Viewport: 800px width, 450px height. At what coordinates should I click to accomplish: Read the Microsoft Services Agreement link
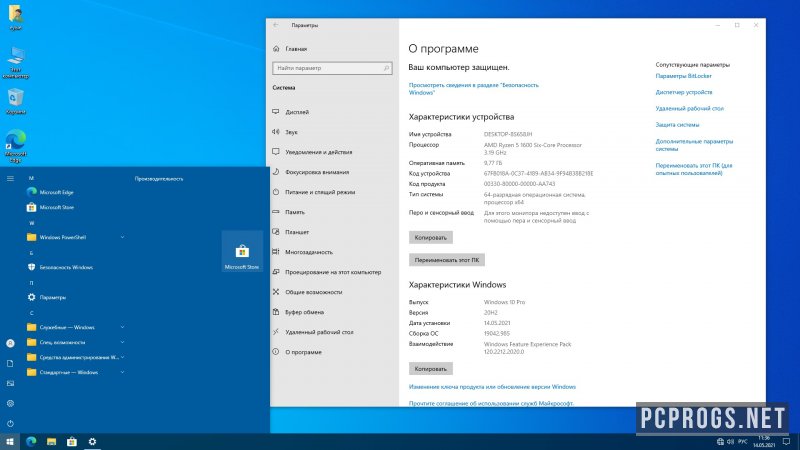tap(491, 403)
